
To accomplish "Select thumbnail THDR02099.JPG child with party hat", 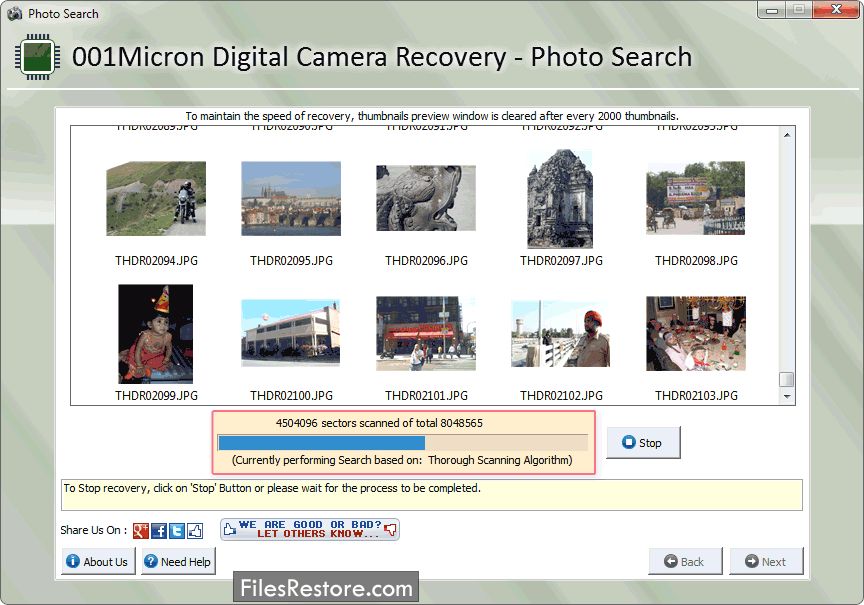I will click(x=155, y=334).
